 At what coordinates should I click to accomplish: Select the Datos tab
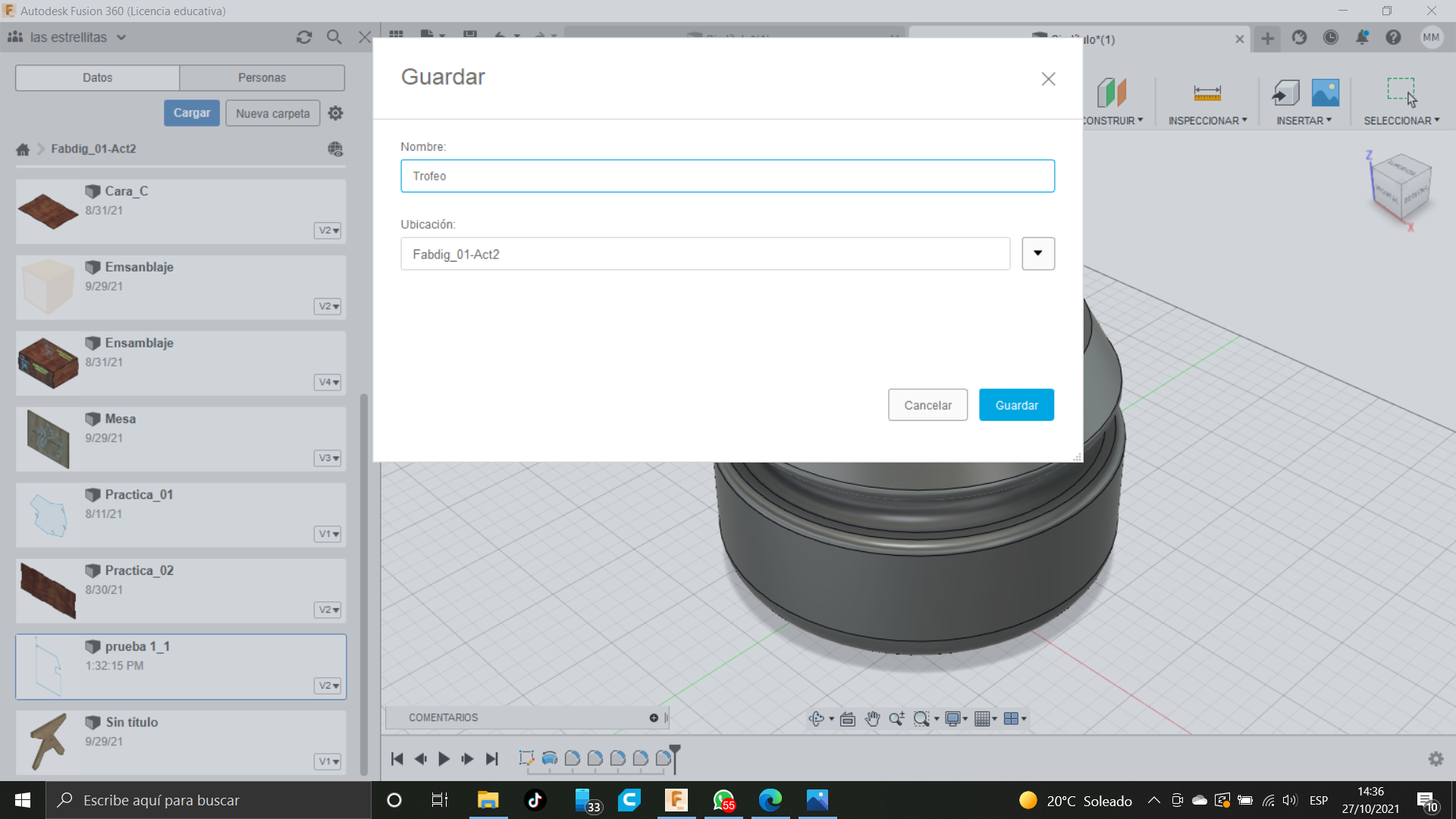(x=97, y=77)
